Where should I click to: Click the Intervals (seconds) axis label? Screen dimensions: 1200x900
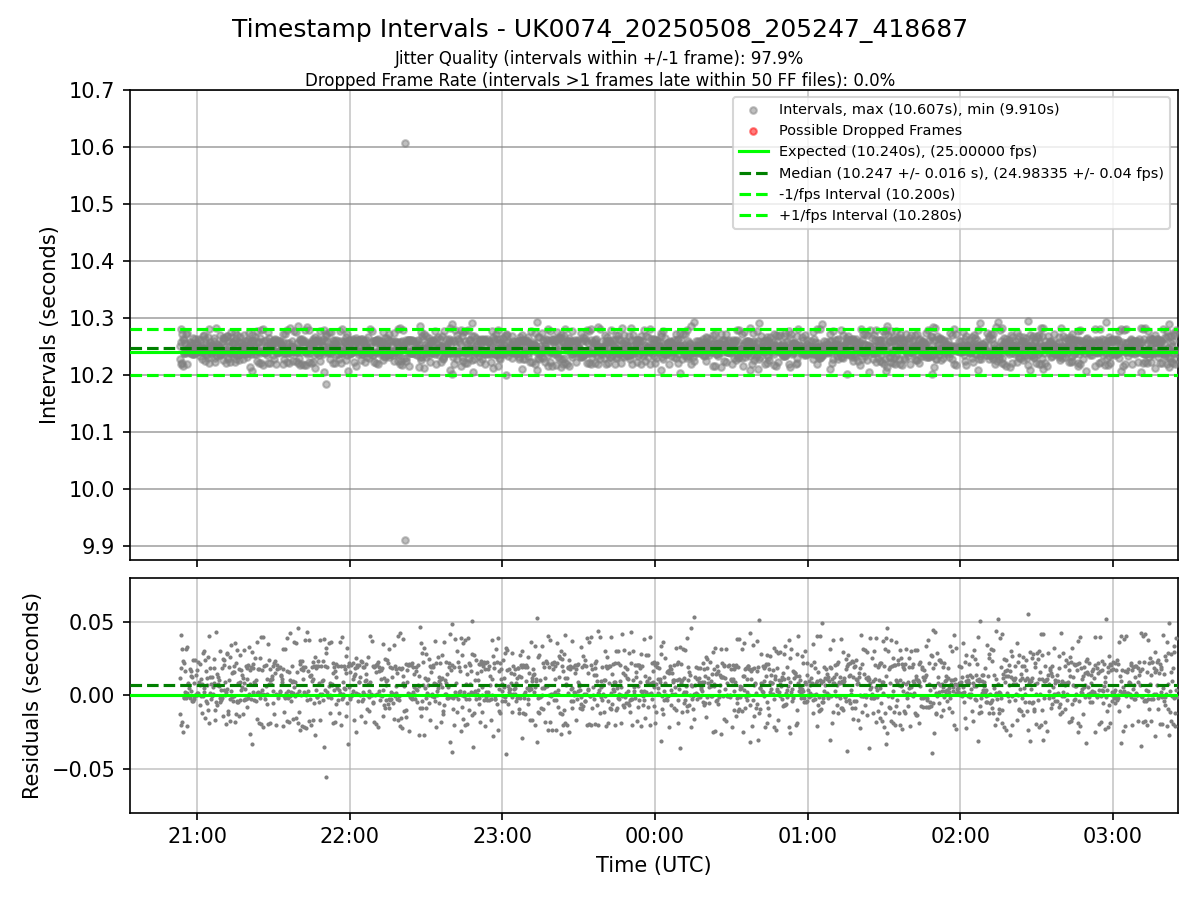[x=49, y=325]
